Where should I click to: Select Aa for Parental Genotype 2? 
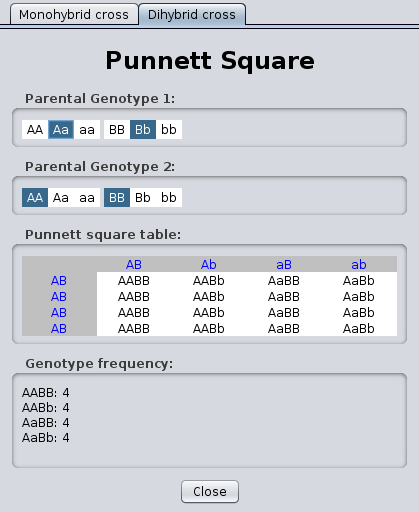(61, 197)
